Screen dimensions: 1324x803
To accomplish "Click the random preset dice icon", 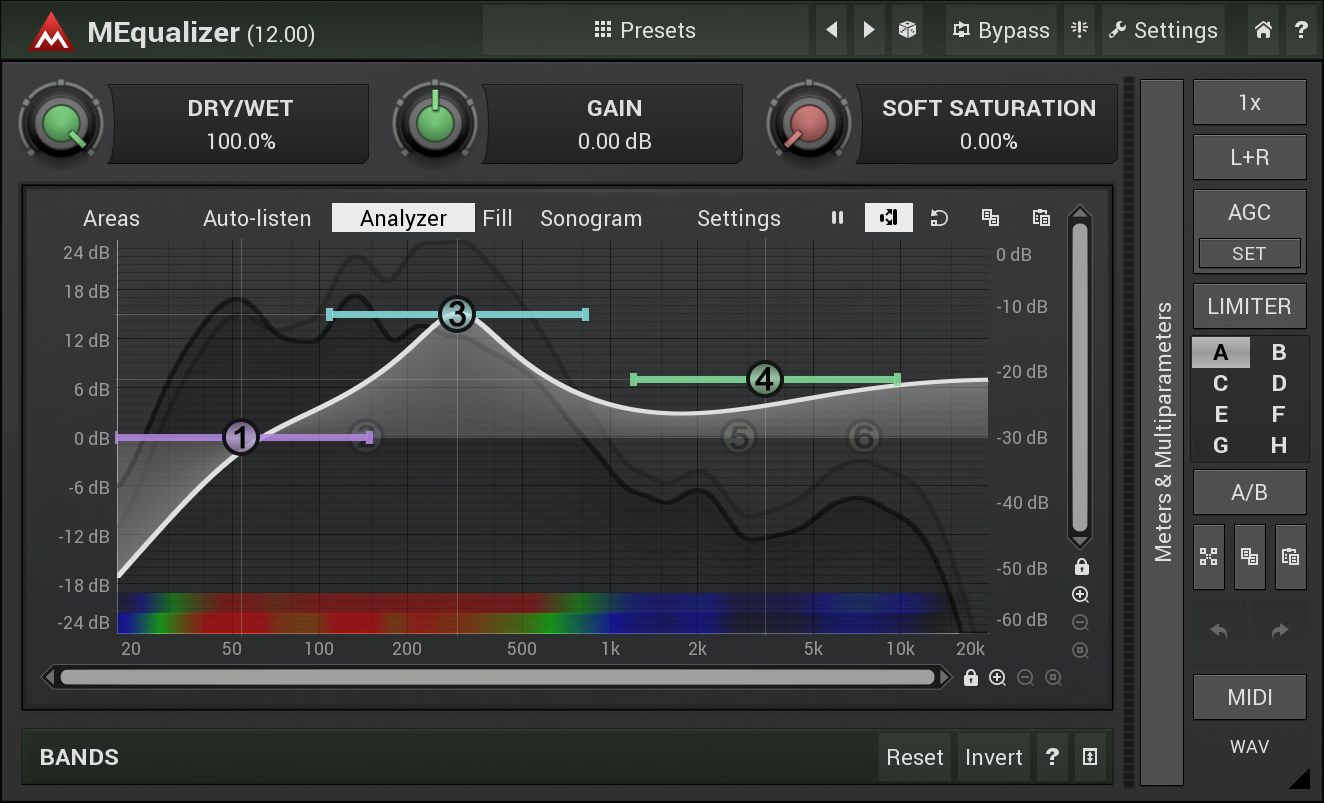I will [x=907, y=30].
